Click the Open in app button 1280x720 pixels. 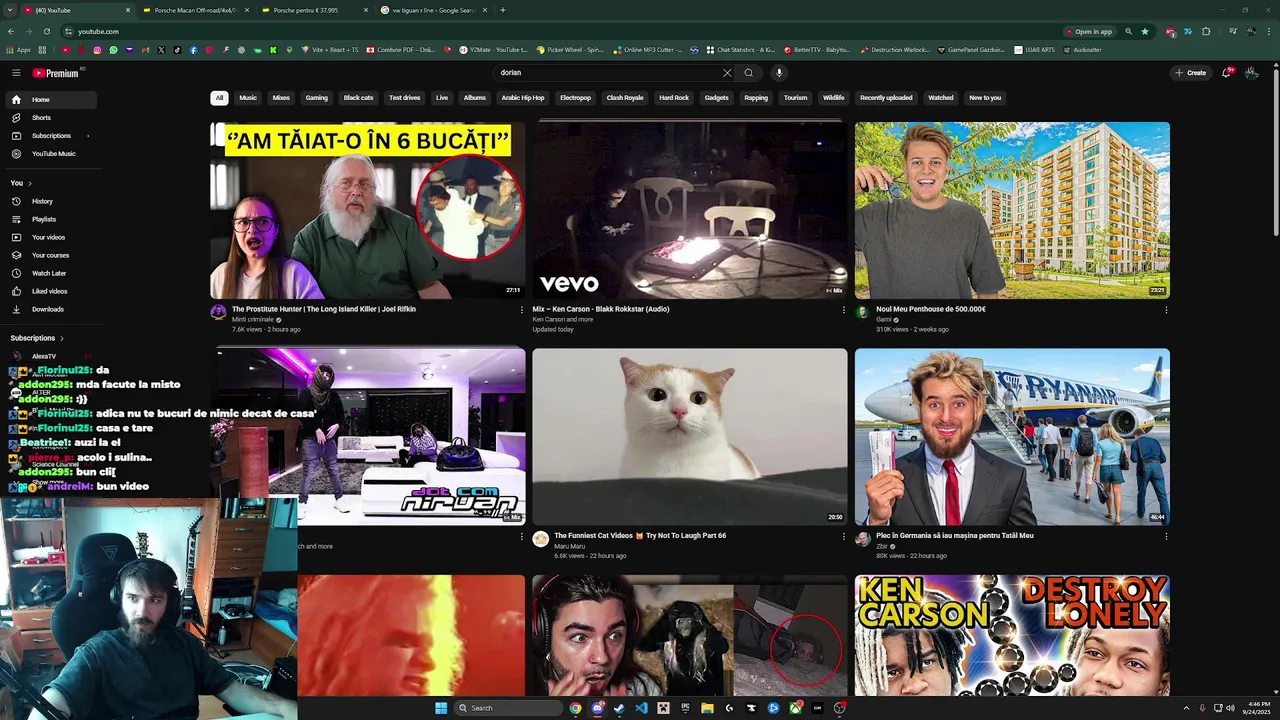pyautogui.click(x=1089, y=31)
